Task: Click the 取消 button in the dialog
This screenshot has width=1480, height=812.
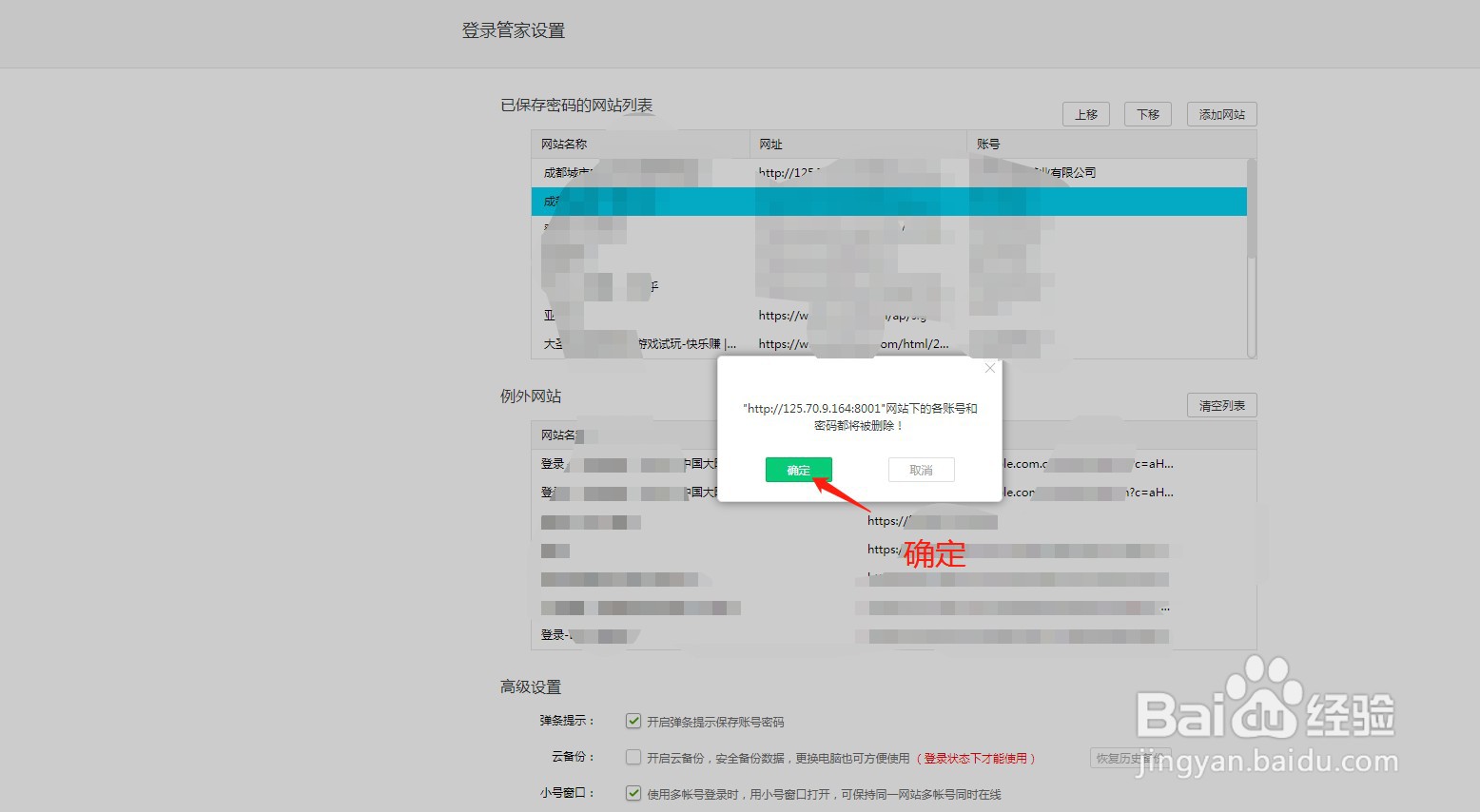Action: click(920, 469)
